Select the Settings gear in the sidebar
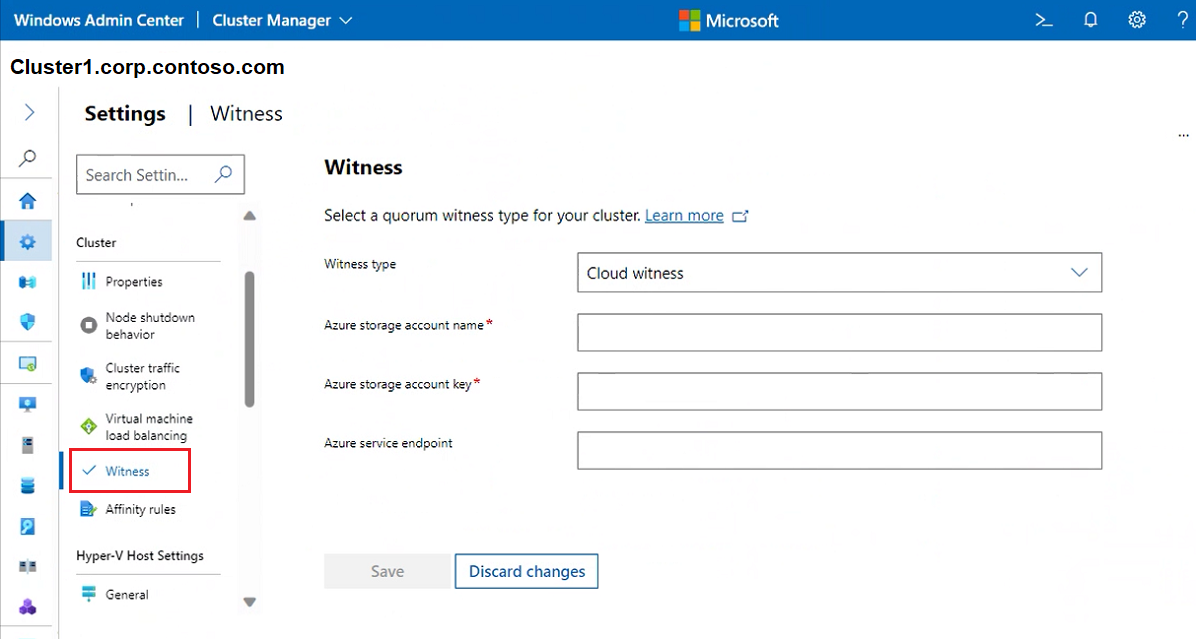The width and height of the screenshot is (1196, 639). click(27, 242)
